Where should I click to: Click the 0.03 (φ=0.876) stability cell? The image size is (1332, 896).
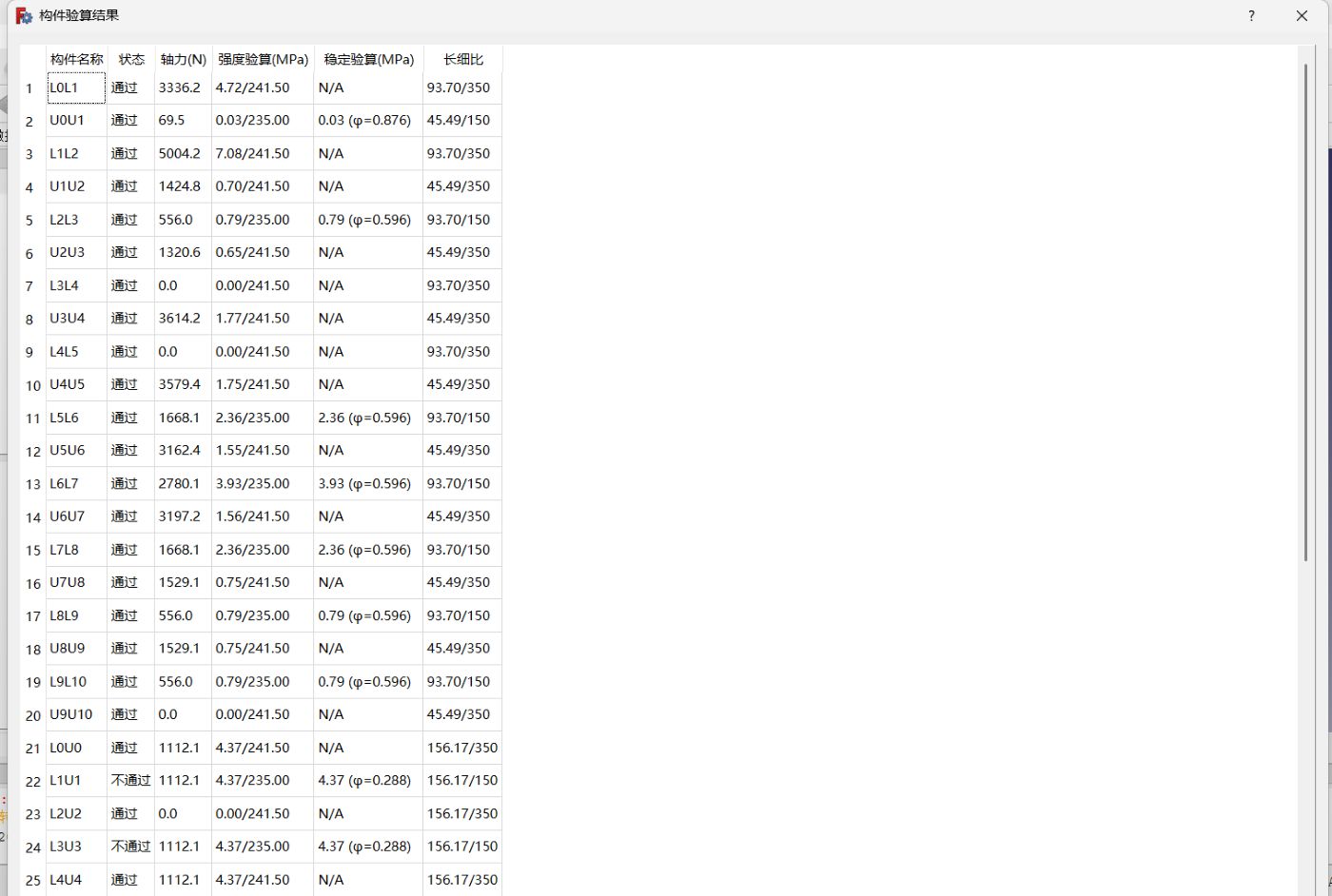tap(368, 121)
